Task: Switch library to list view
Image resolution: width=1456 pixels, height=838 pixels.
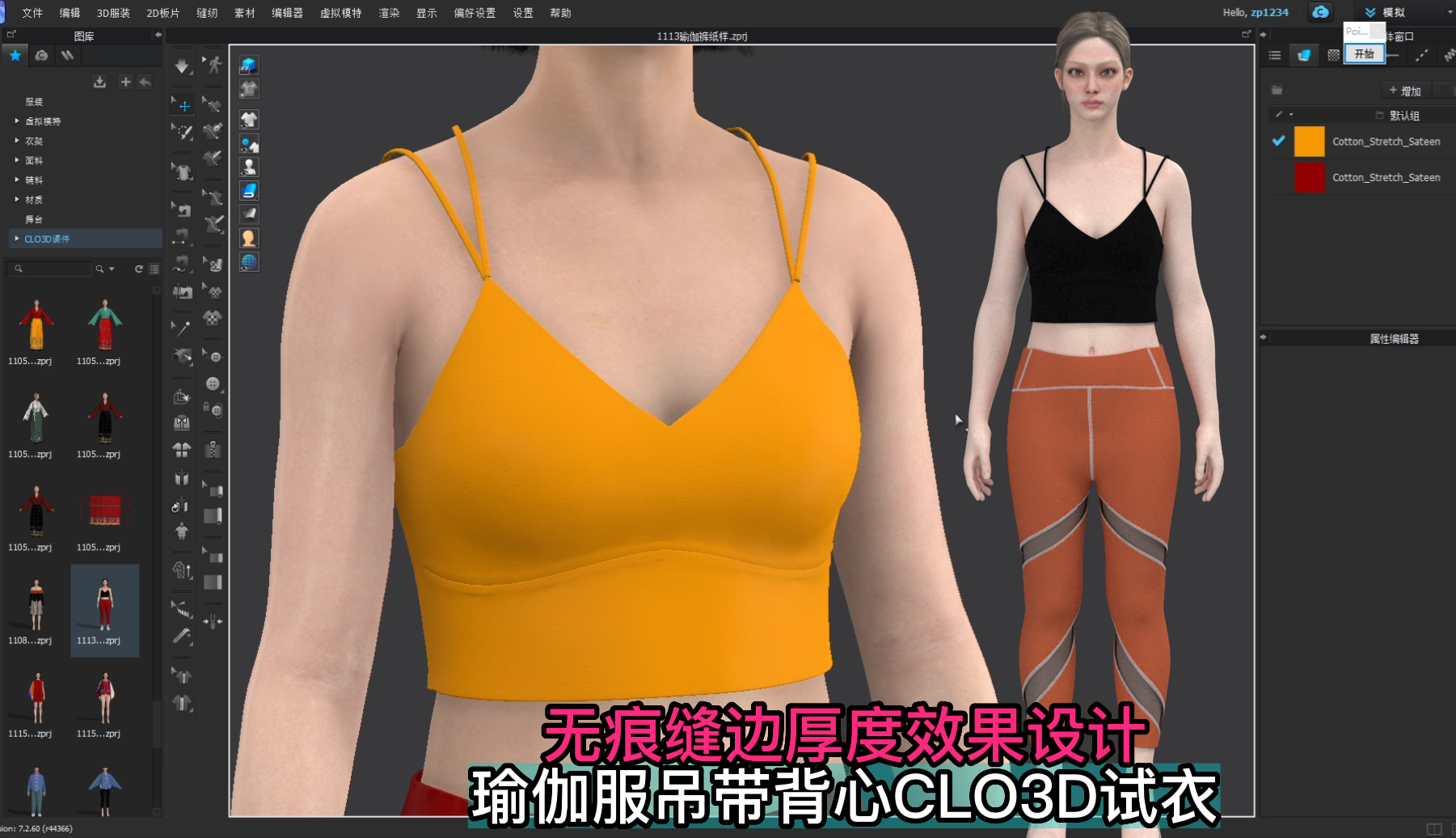Action: (154, 269)
